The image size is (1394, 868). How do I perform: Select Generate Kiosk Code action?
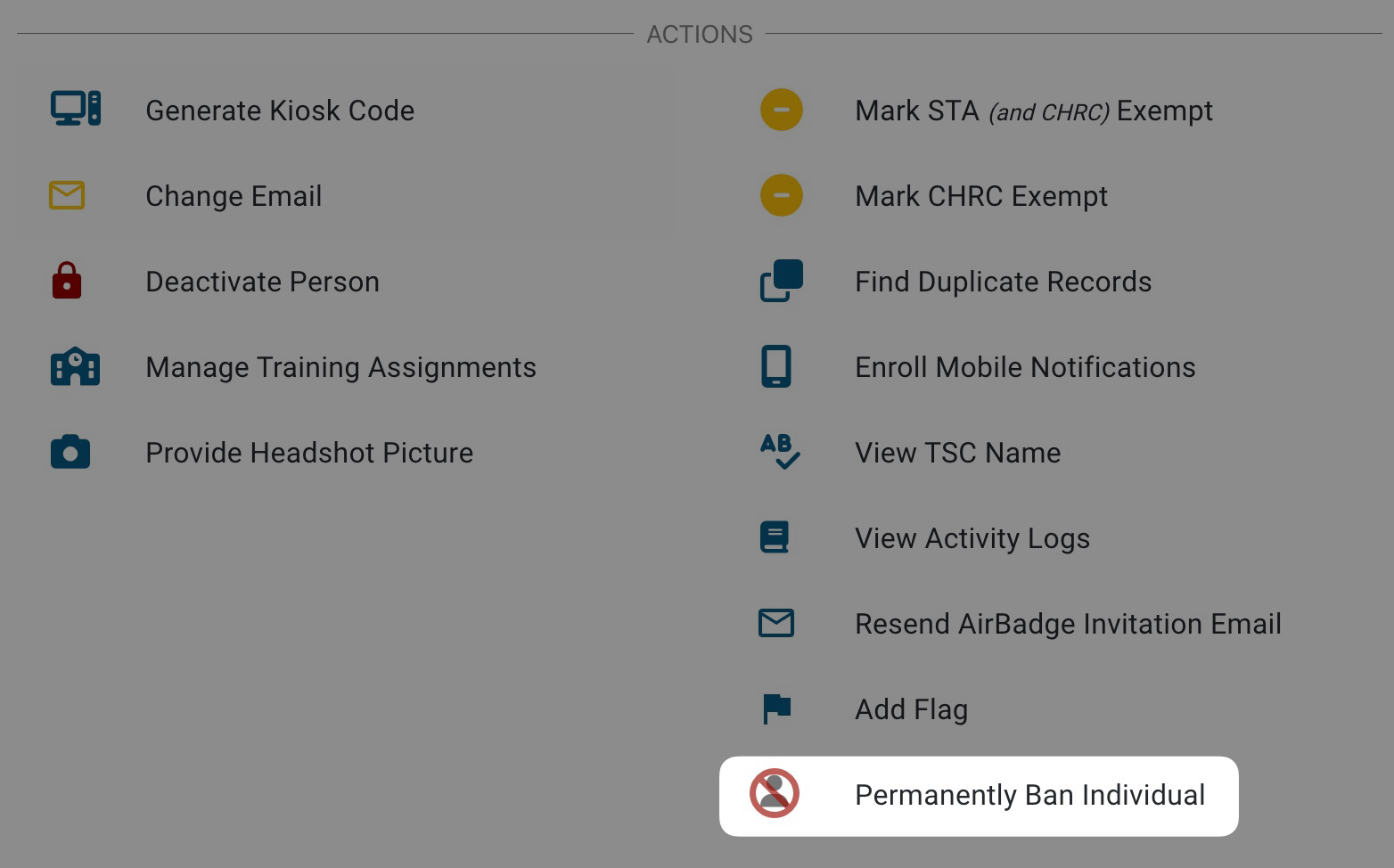(x=280, y=111)
